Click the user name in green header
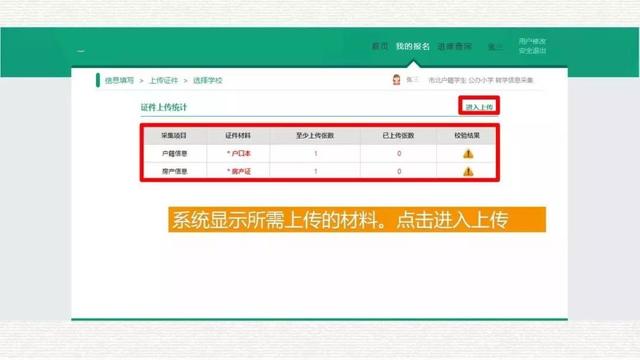Viewport: 640px width, 360px height. point(495,47)
